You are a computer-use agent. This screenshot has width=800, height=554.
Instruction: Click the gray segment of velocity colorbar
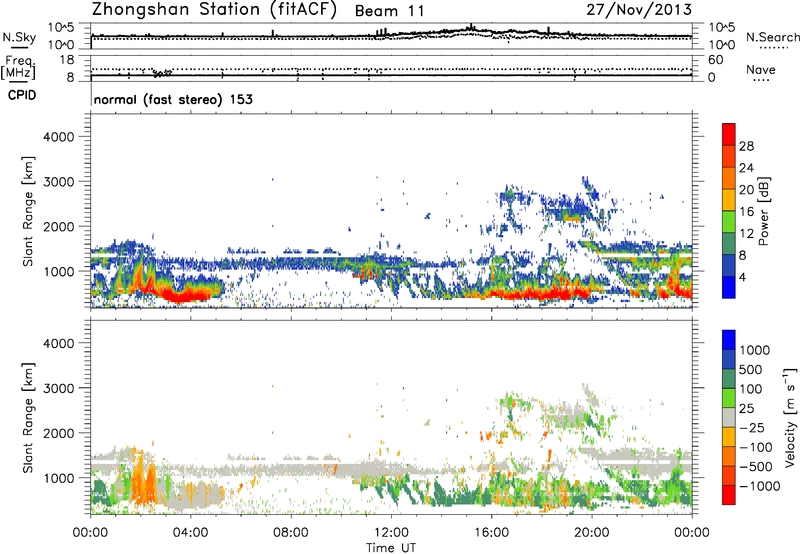729,417
